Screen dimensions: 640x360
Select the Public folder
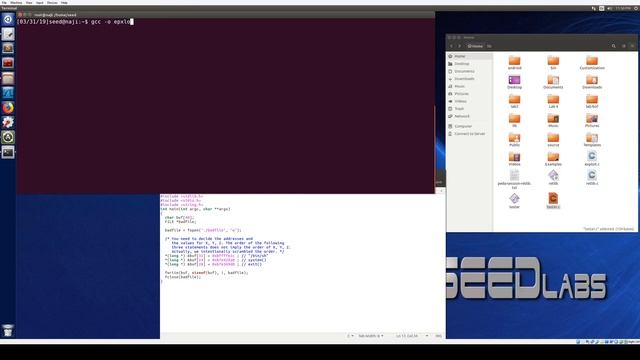pos(514,139)
